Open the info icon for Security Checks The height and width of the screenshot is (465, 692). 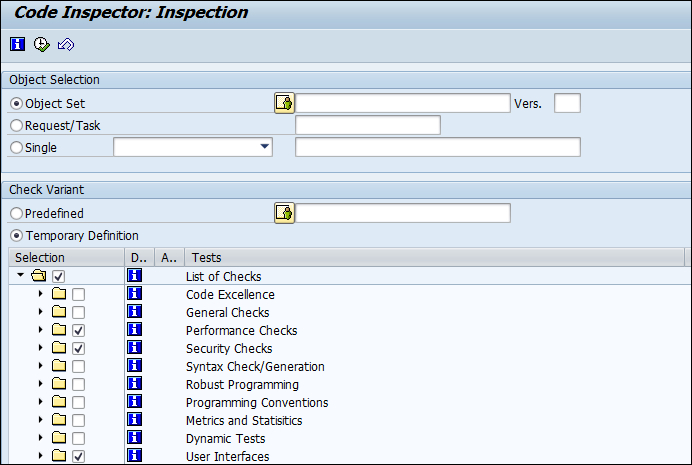135,348
